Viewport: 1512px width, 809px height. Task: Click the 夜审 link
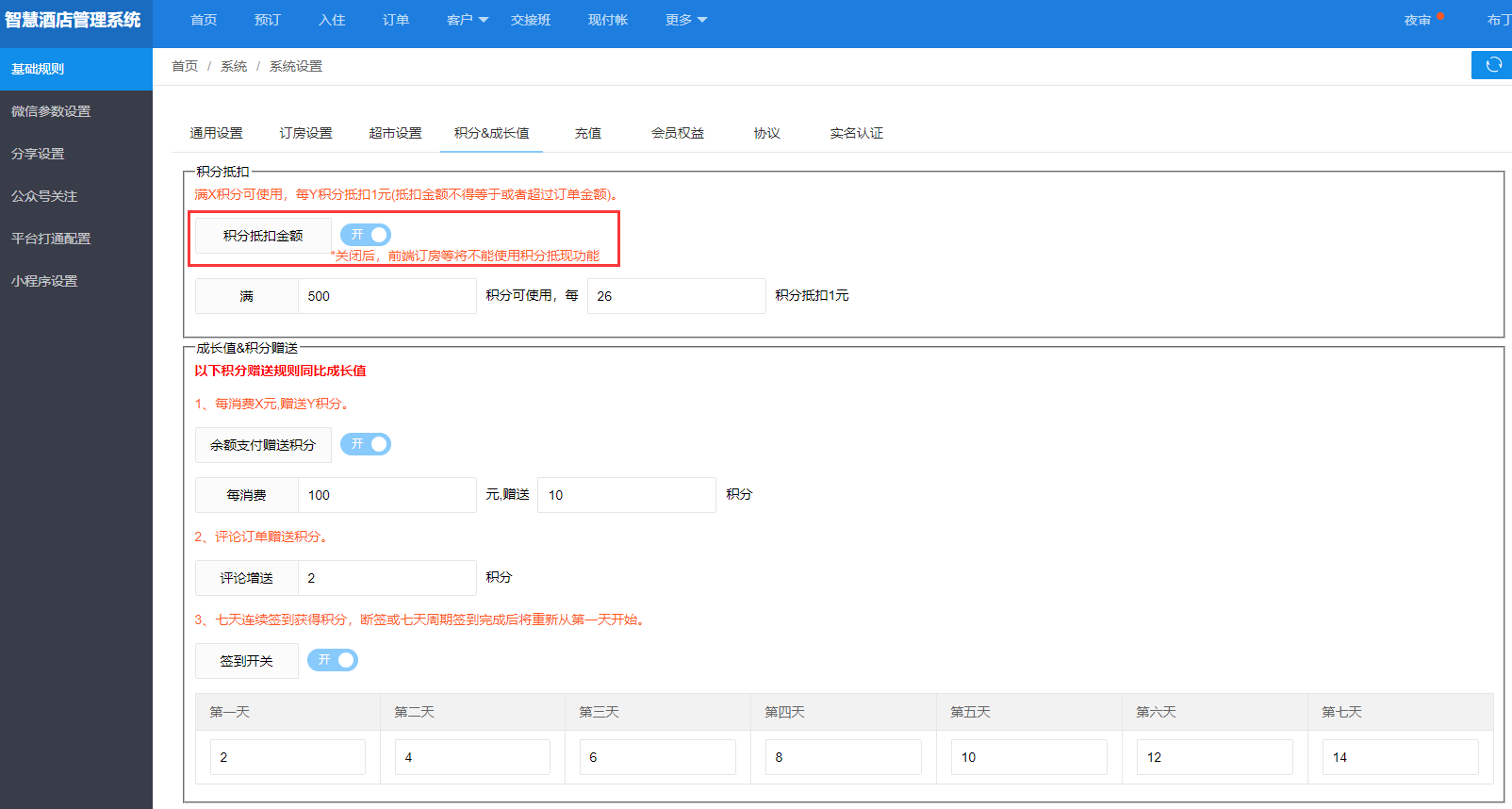point(1418,20)
